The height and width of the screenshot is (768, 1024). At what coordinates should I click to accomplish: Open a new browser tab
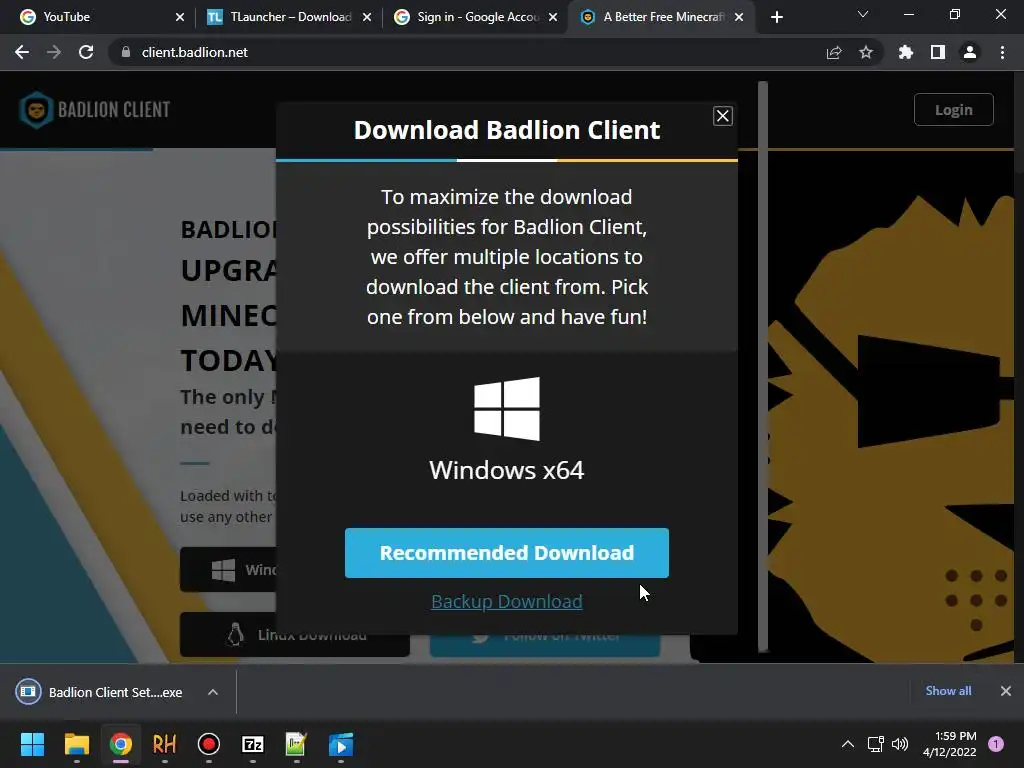tap(776, 17)
